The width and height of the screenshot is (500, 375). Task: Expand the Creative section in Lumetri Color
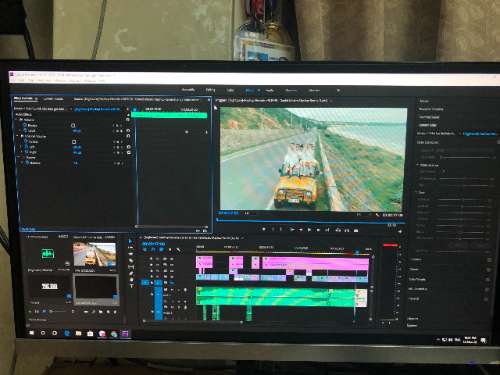click(416, 259)
